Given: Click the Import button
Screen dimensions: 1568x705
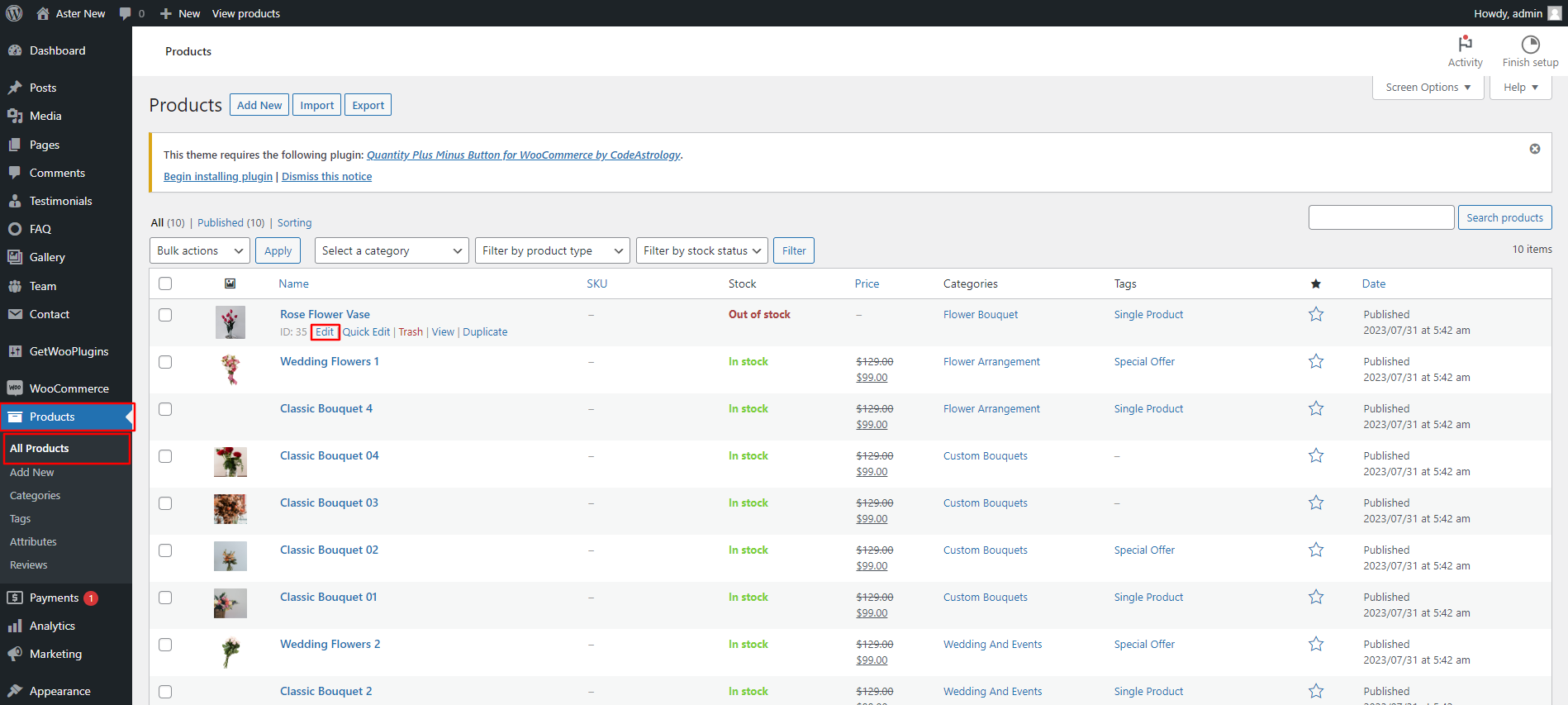Looking at the screenshot, I should click(x=316, y=105).
